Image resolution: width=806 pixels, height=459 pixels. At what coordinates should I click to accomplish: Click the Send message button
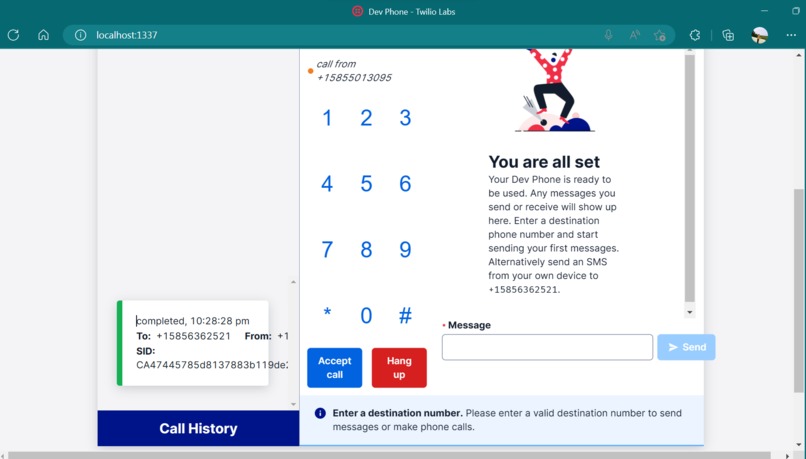[x=686, y=347]
